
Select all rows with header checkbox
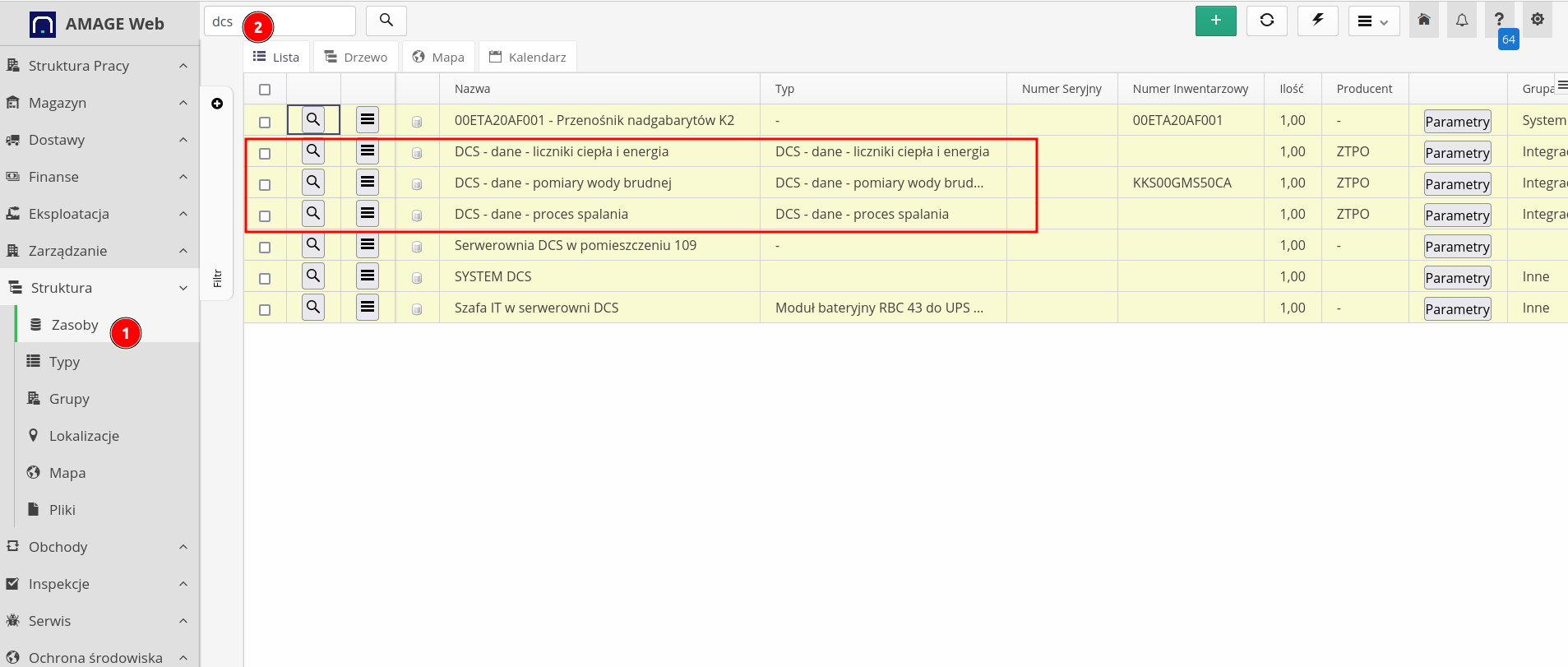coord(265,90)
